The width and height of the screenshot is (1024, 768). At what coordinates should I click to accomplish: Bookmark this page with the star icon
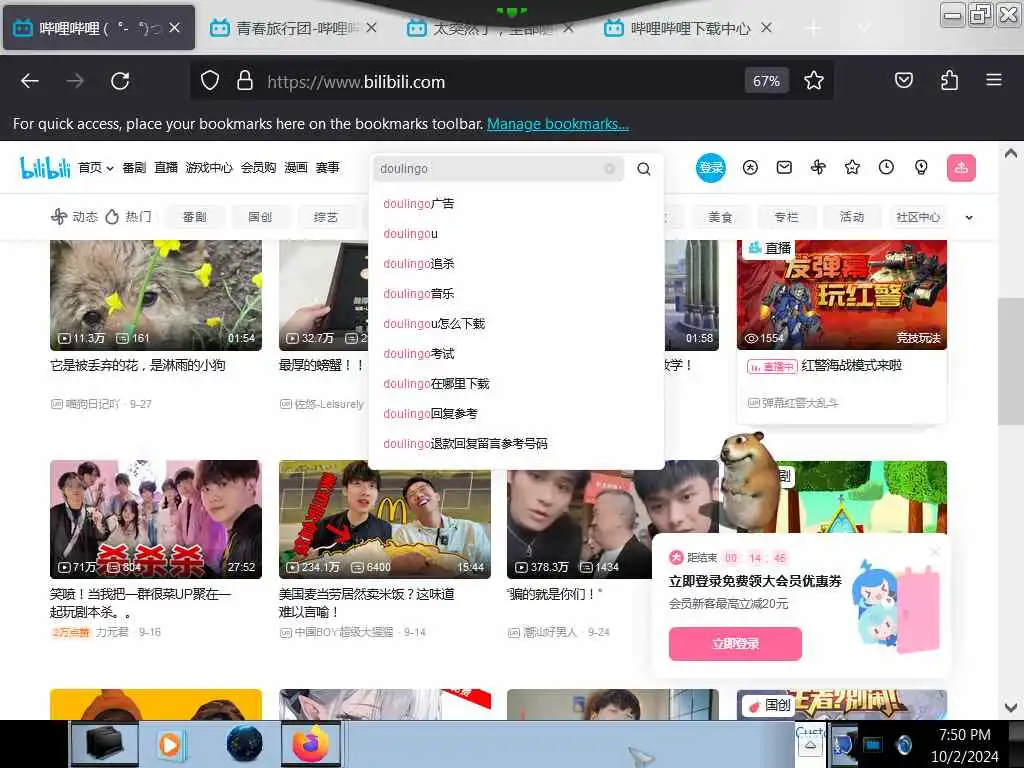pos(814,81)
